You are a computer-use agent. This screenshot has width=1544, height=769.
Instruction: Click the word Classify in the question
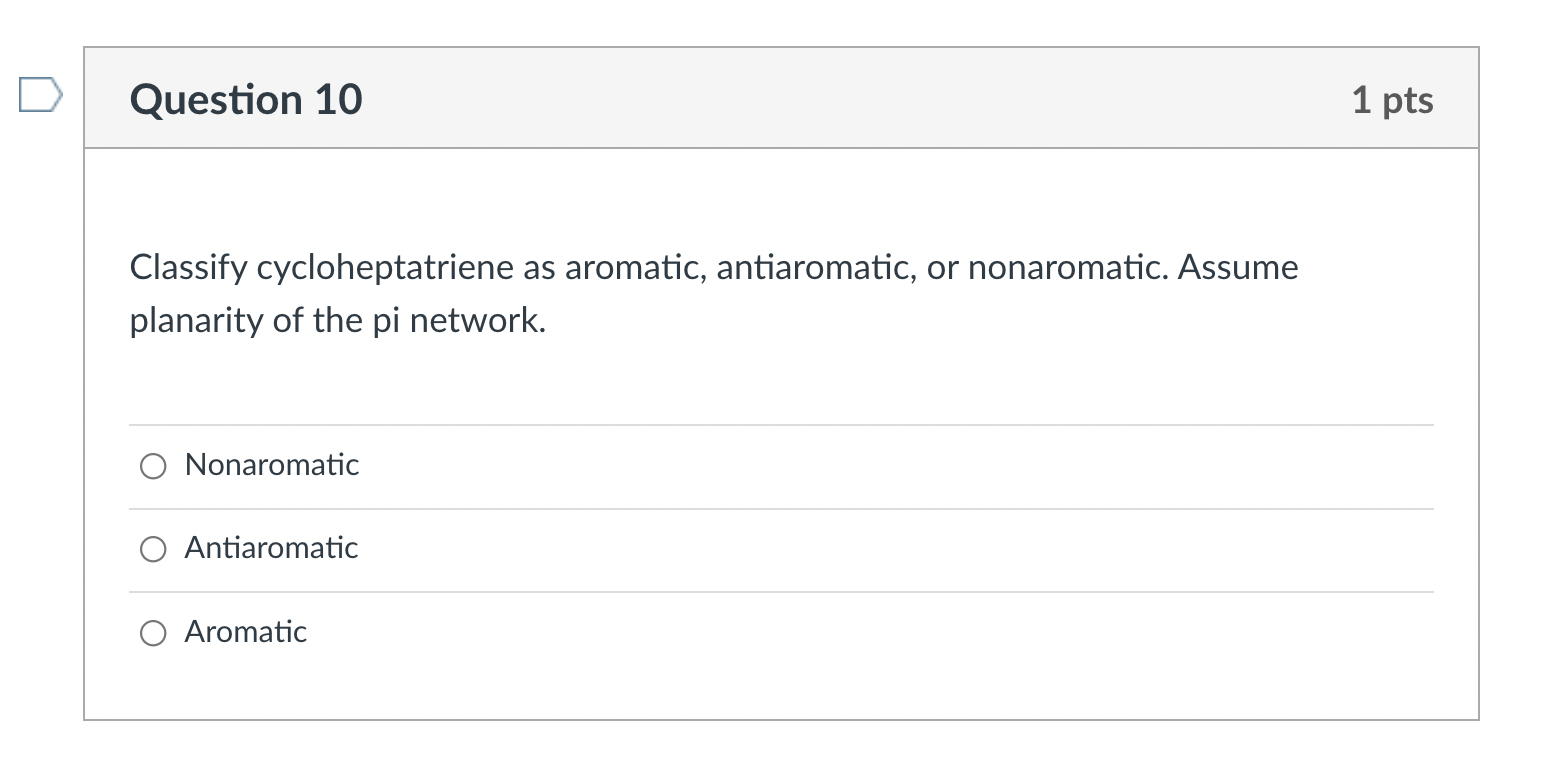[x=188, y=268]
